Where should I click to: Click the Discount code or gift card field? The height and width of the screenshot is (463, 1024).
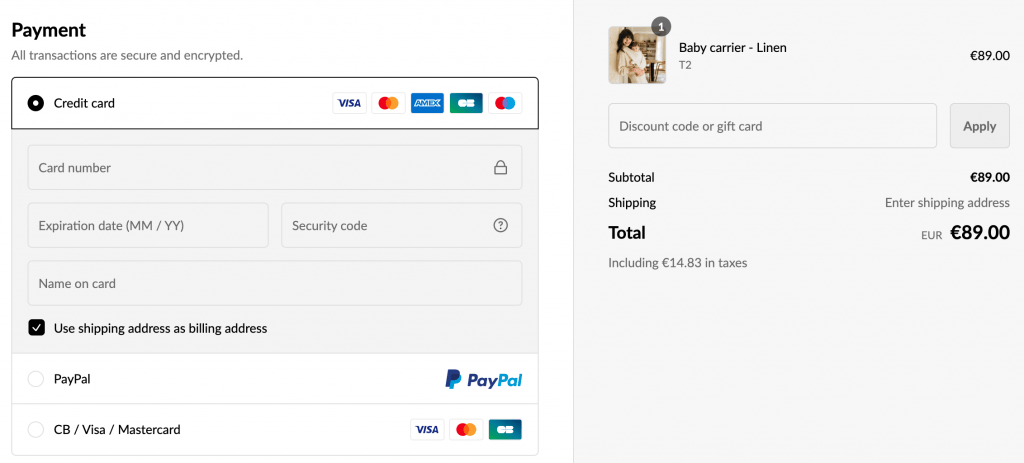tap(772, 126)
